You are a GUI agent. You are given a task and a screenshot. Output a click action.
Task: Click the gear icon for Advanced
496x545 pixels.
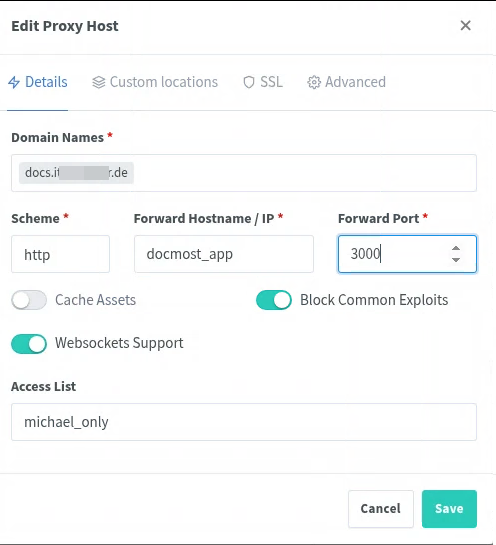[x=314, y=82]
